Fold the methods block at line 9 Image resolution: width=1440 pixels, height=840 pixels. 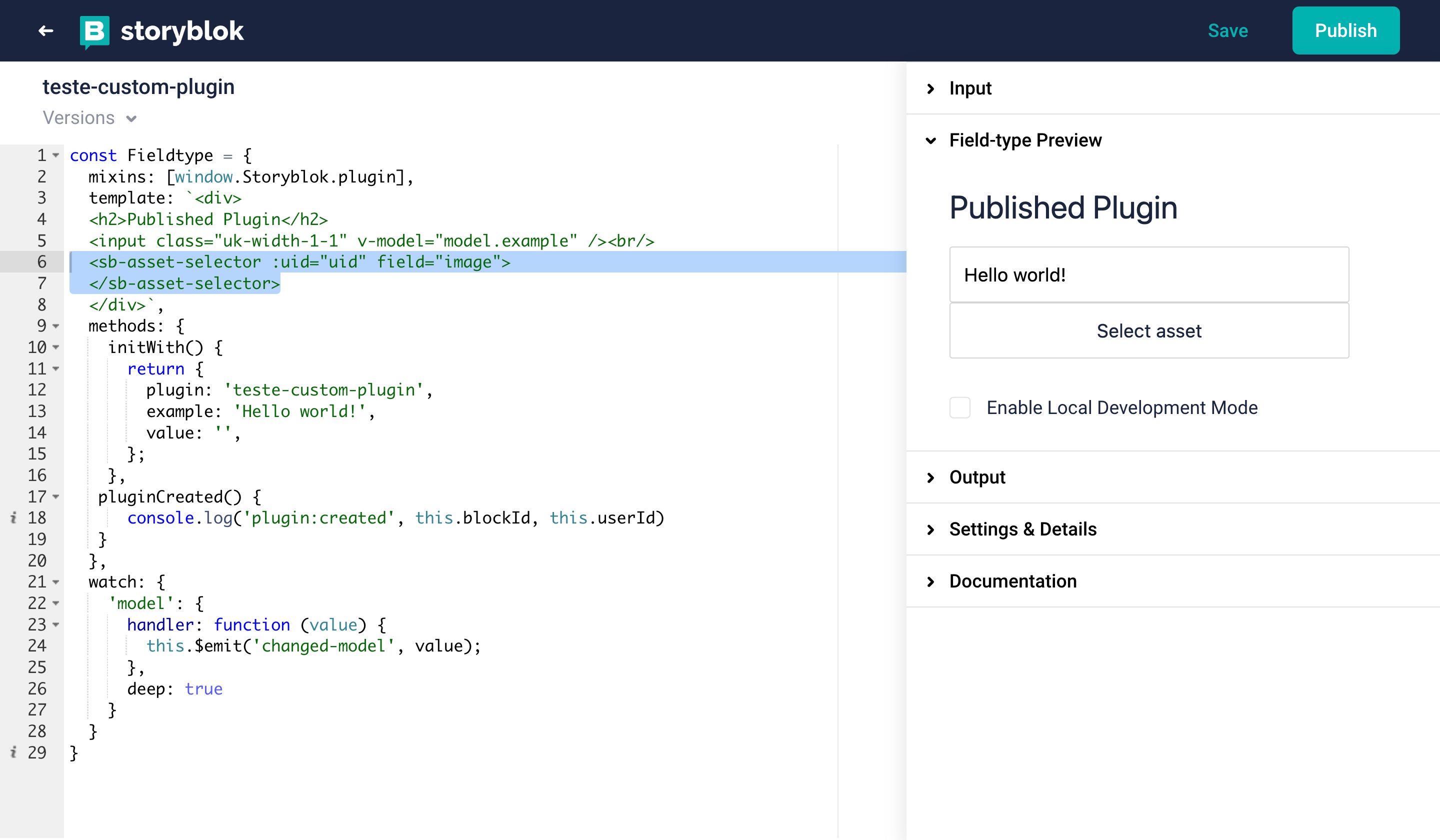point(56,326)
